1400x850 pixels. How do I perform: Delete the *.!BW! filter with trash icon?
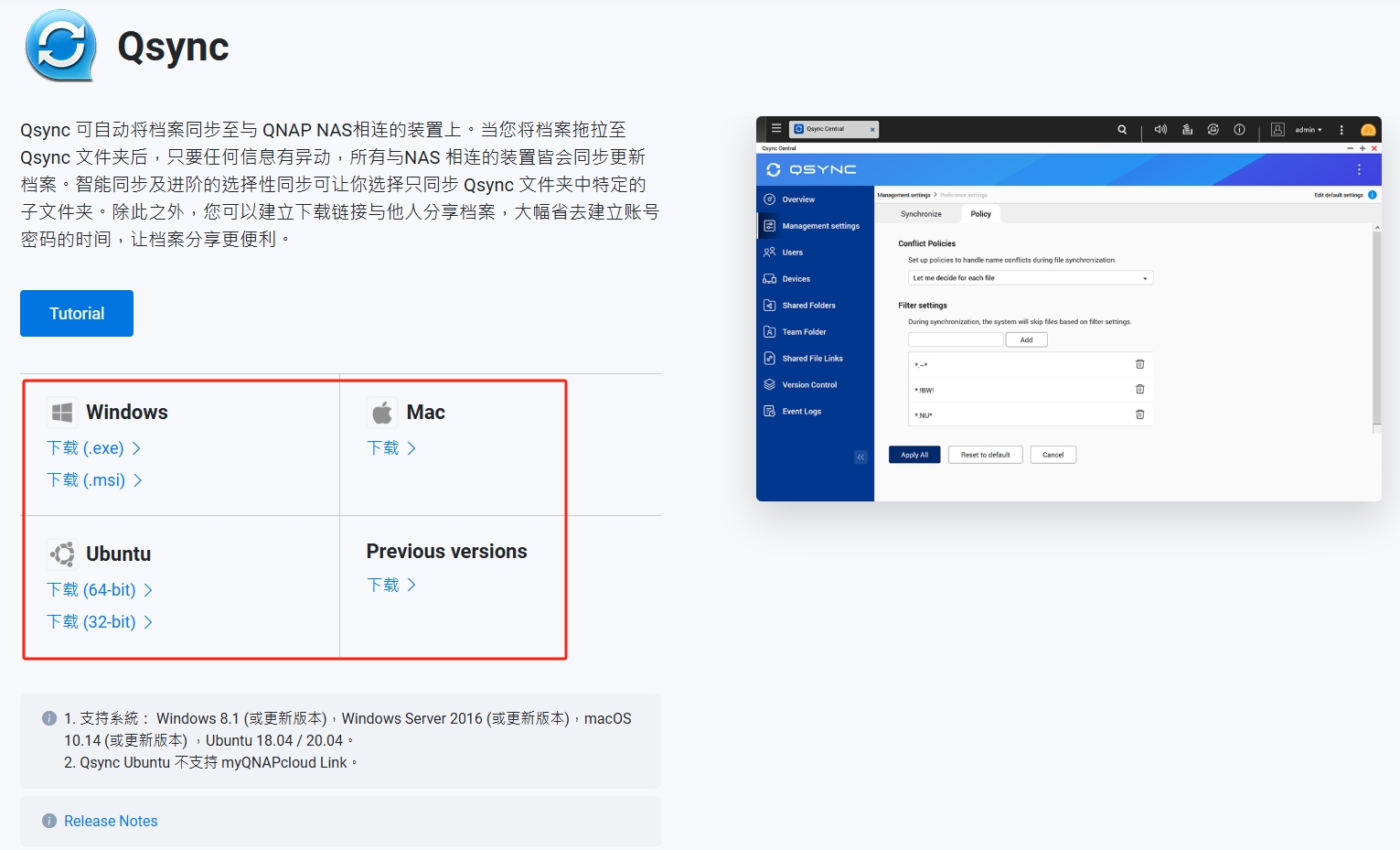(1140, 390)
